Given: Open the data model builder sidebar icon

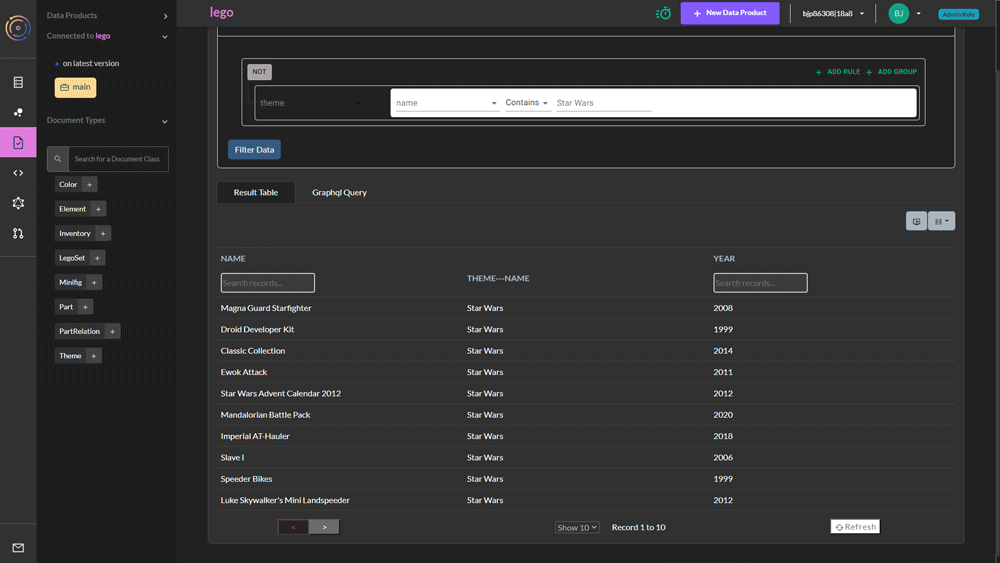Looking at the screenshot, I should click(18, 112).
